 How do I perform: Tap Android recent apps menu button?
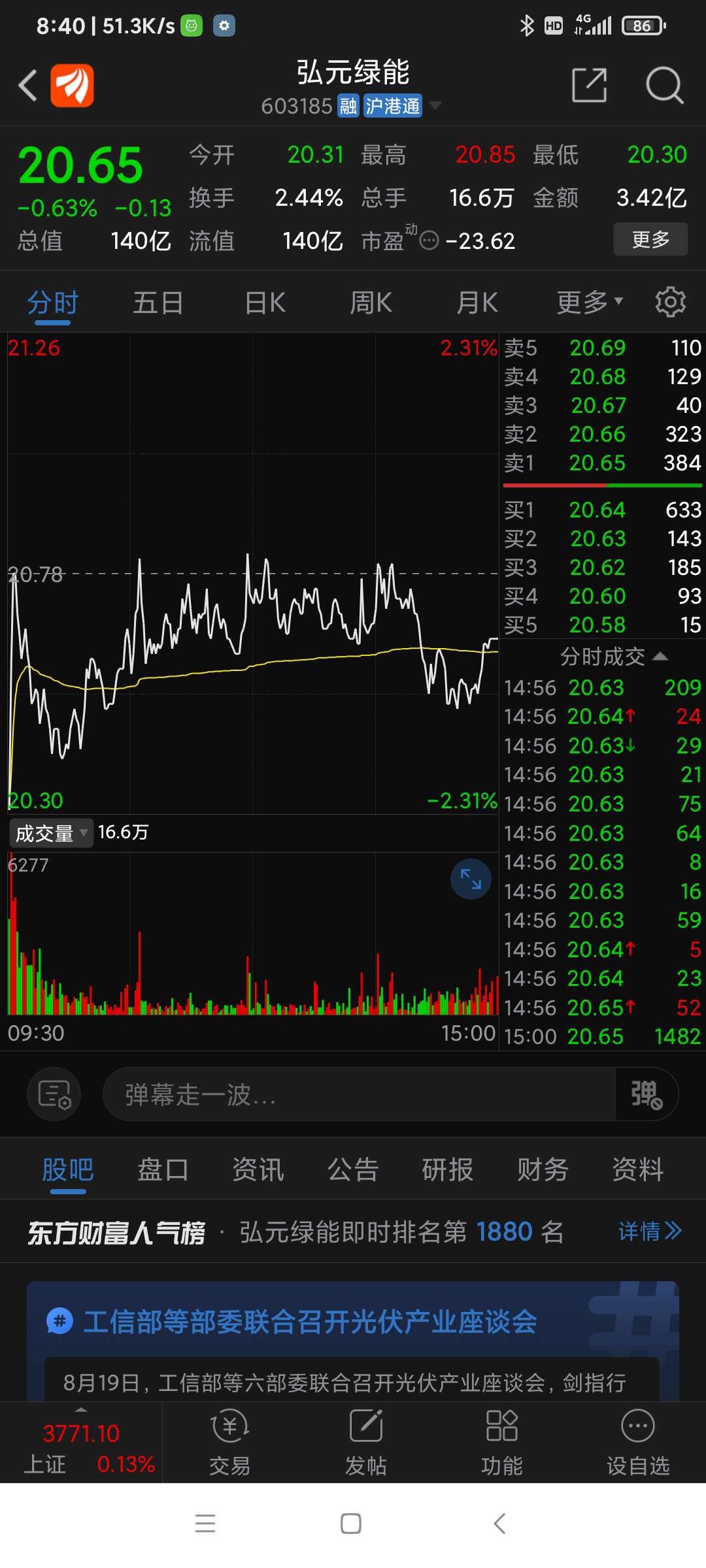205,1524
